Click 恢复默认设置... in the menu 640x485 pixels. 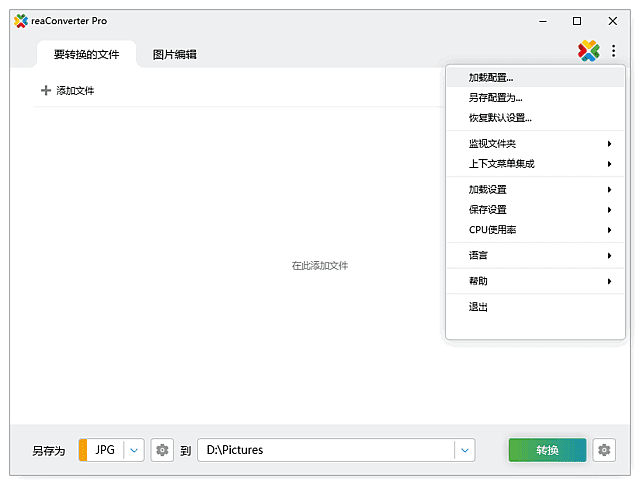(500, 118)
